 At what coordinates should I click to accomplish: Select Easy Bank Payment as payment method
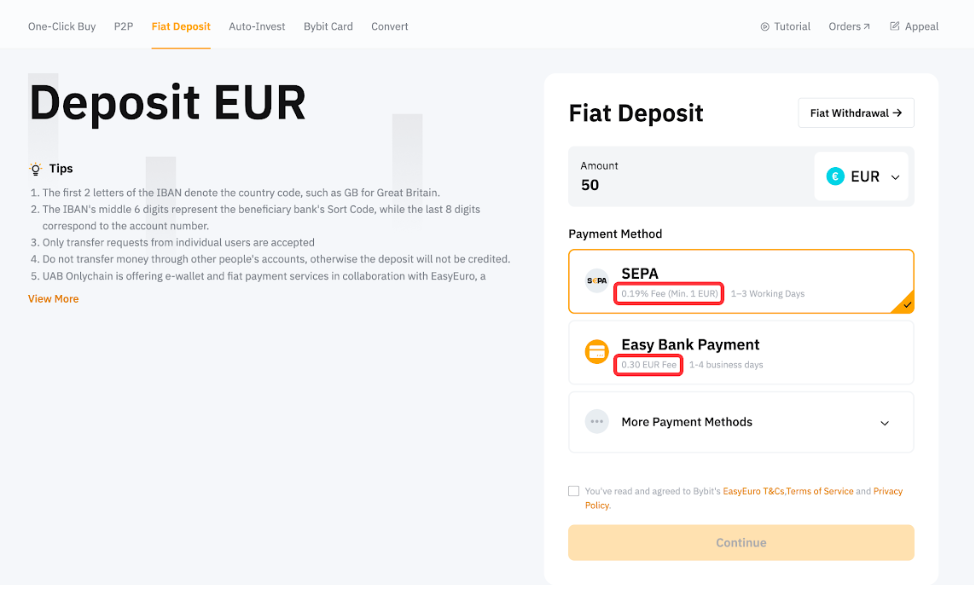click(x=740, y=353)
